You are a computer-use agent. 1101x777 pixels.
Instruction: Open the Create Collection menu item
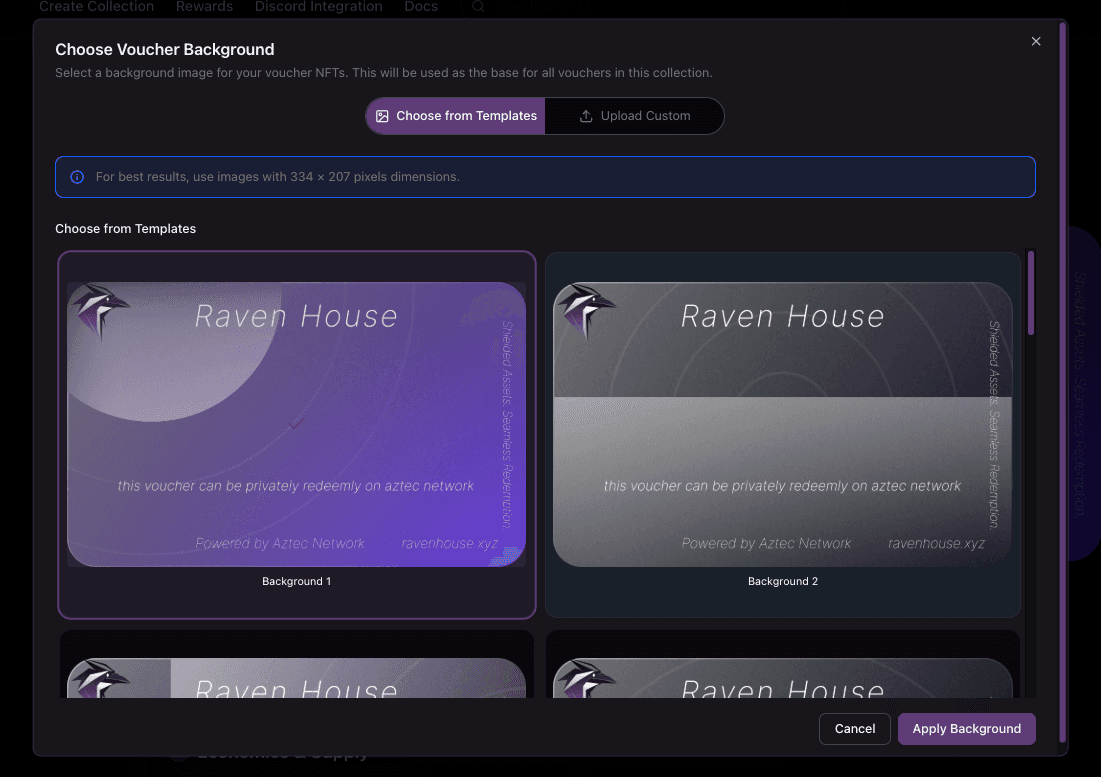pyautogui.click(x=95, y=7)
